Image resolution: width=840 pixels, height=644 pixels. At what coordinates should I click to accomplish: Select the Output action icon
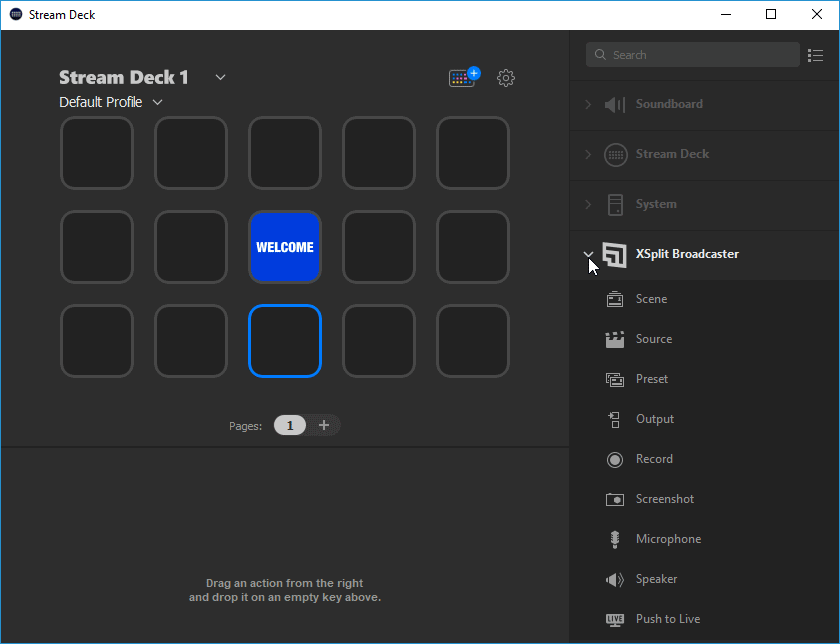pyautogui.click(x=614, y=420)
